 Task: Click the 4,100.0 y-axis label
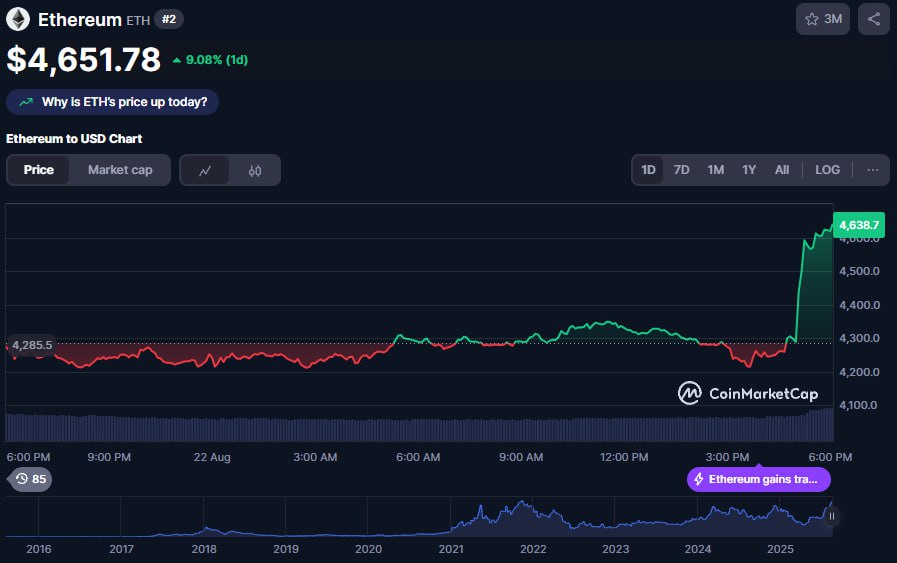tap(858, 405)
